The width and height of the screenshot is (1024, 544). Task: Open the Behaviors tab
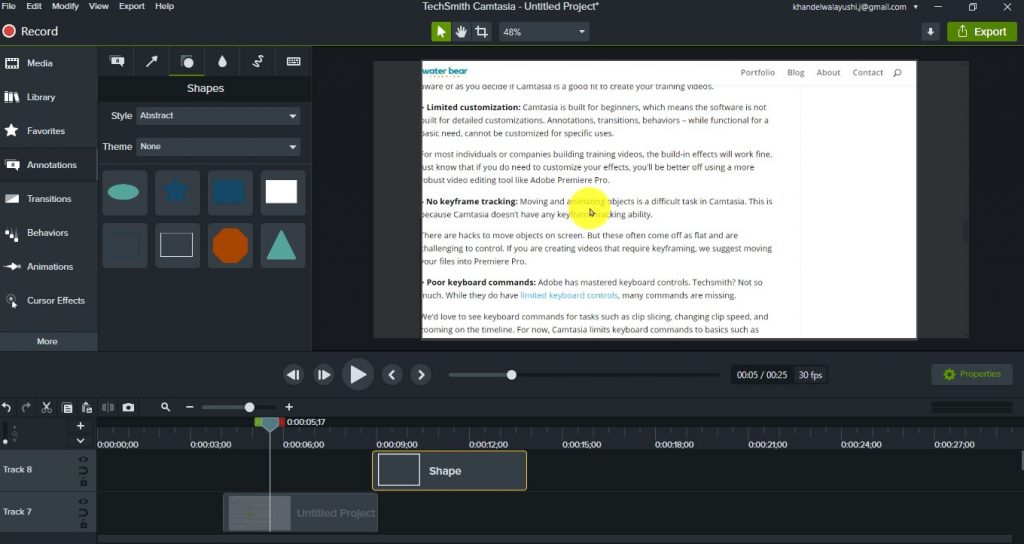click(48, 233)
